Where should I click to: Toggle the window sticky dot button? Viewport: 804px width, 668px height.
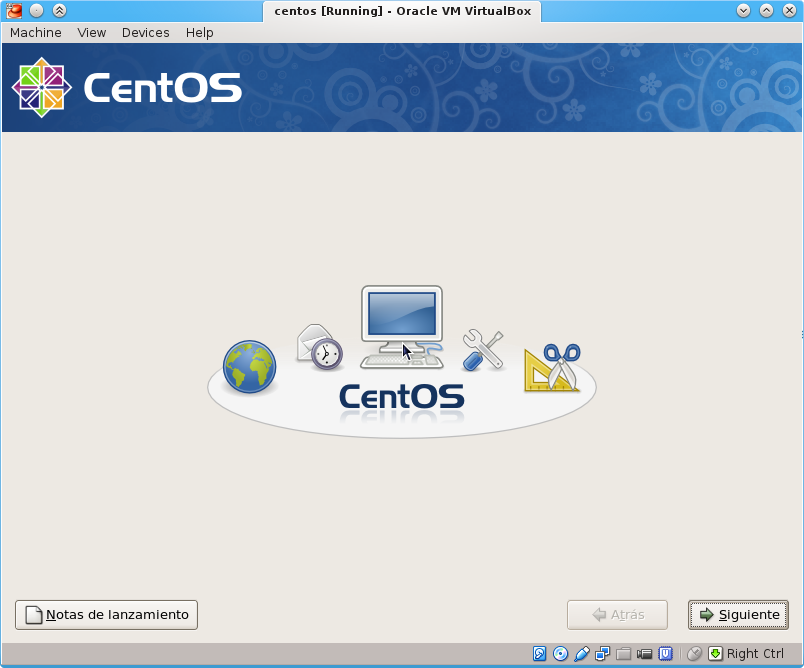pos(36,10)
